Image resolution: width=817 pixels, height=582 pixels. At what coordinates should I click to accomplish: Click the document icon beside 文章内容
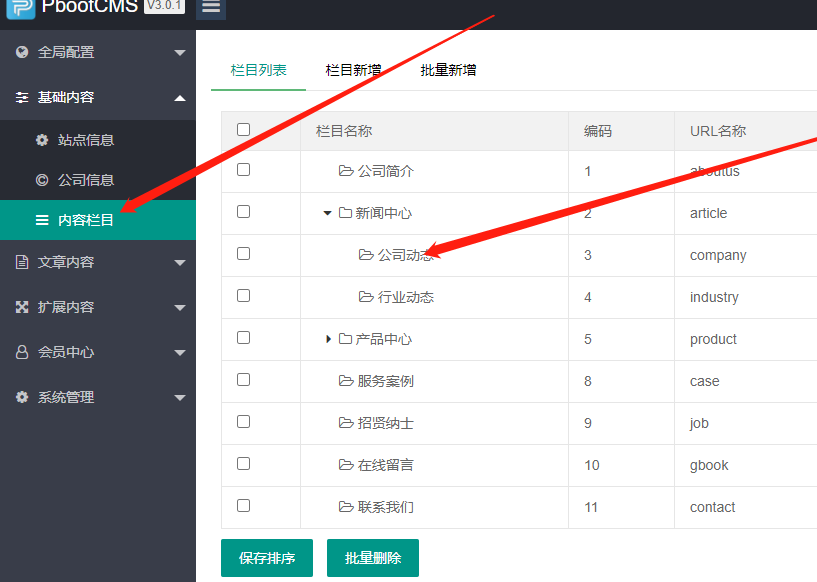(22, 262)
